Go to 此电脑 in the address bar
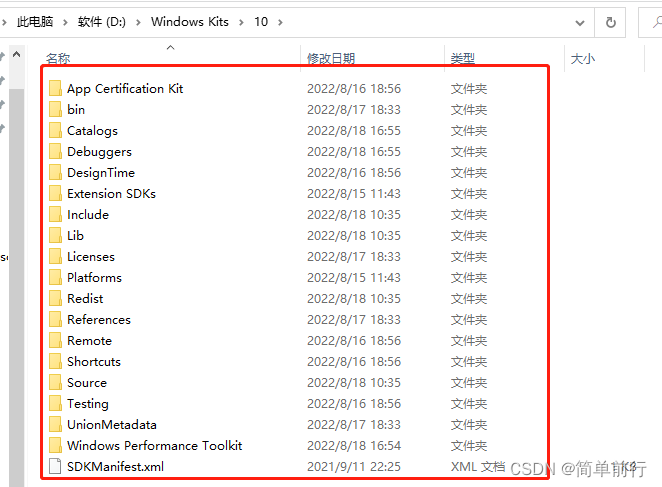The height and width of the screenshot is (487, 662). click(35, 22)
